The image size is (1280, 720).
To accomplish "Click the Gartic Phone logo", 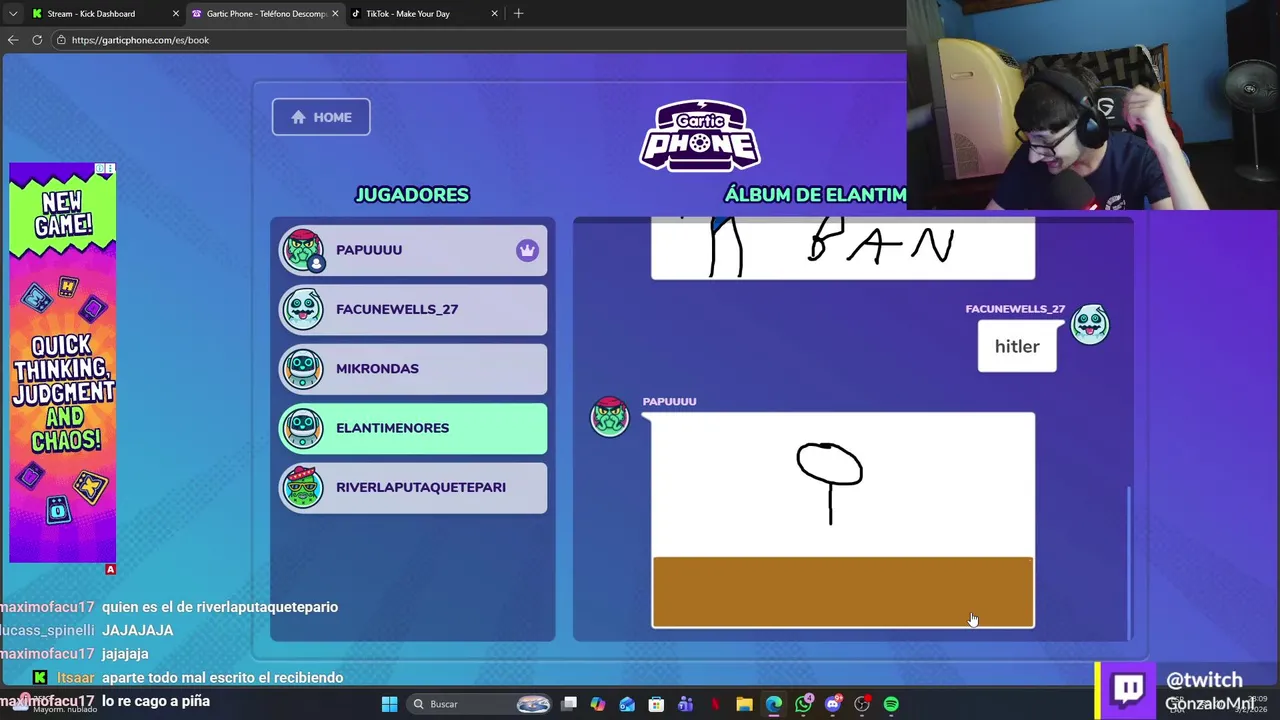I will [x=700, y=135].
